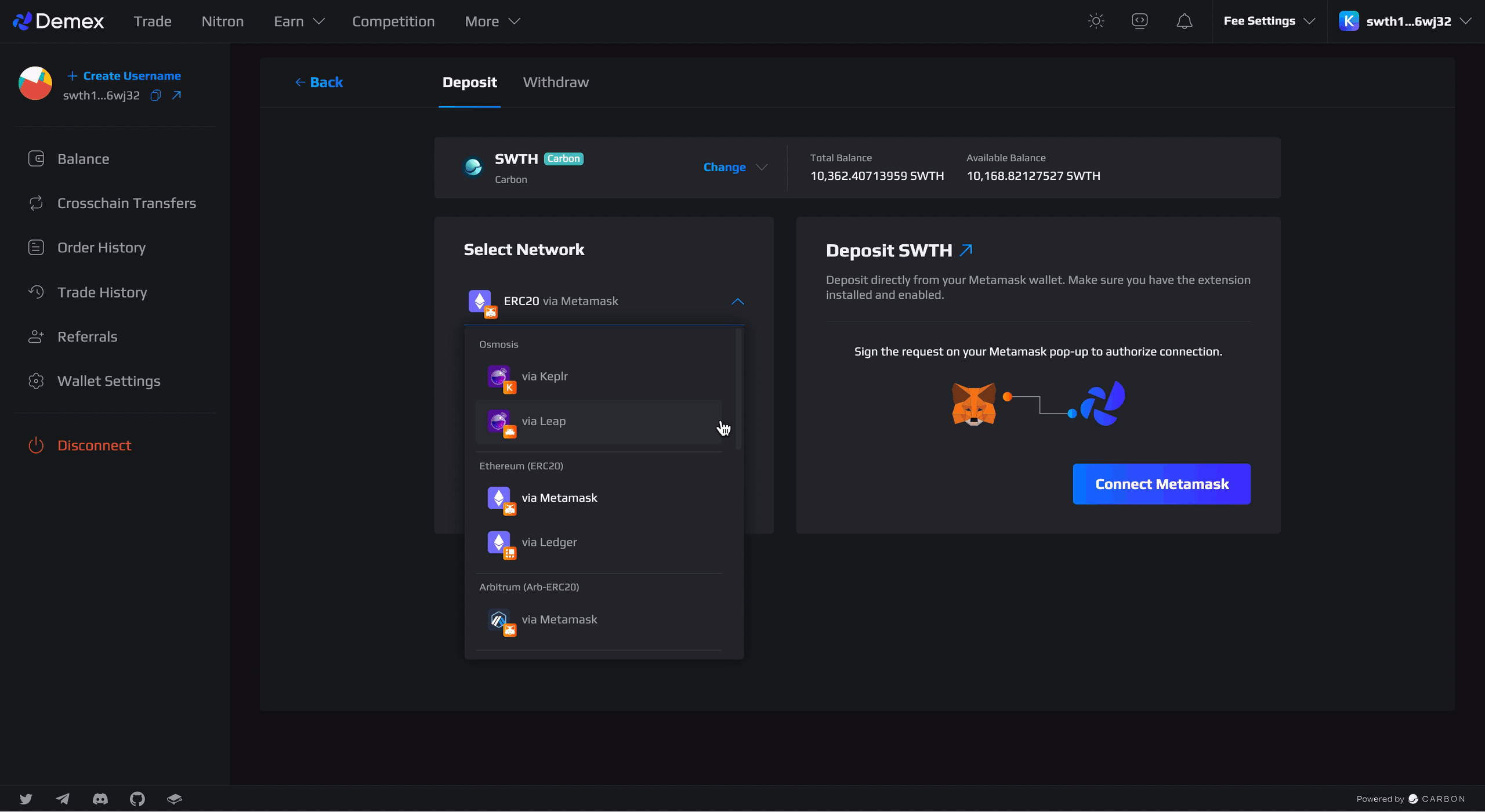The height and width of the screenshot is (812, 1485).
Task: Open Discord link in footer
Action: 100,799
